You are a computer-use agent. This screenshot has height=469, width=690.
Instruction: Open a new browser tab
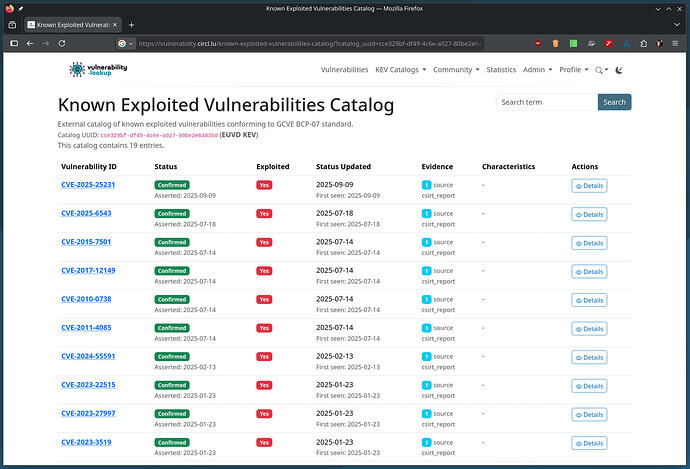point(131,24)
